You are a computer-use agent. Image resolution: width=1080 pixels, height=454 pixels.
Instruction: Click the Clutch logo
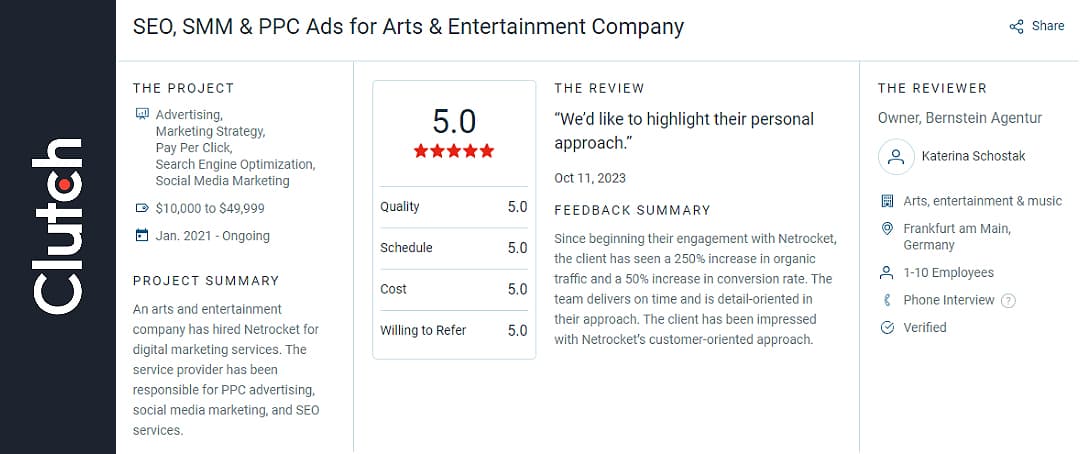pos(57,226)
